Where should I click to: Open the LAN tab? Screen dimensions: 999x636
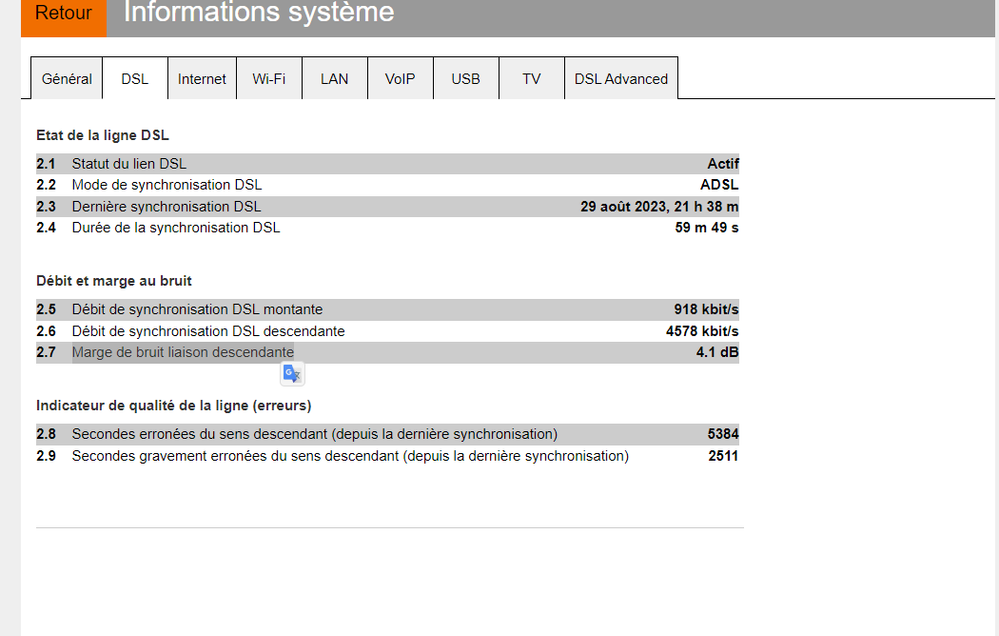click(334, 78)
